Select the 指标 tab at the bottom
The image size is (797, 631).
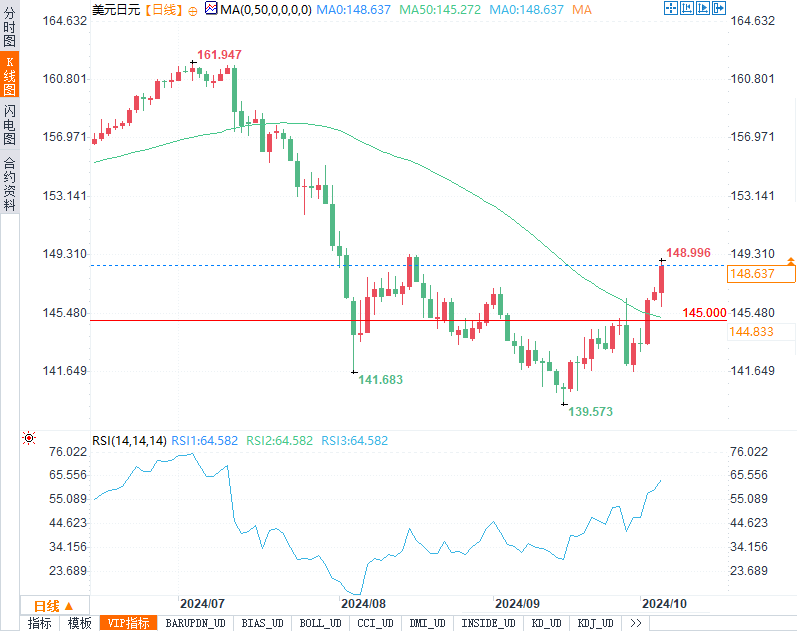40,623
